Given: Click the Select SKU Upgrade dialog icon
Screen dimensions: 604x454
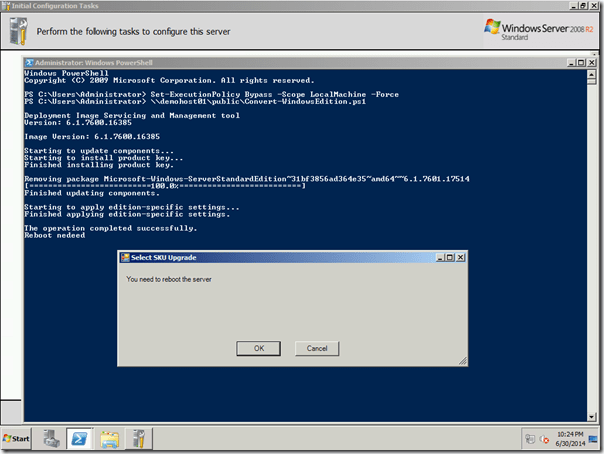Looking at the screenshot, I should click(124, 257).
